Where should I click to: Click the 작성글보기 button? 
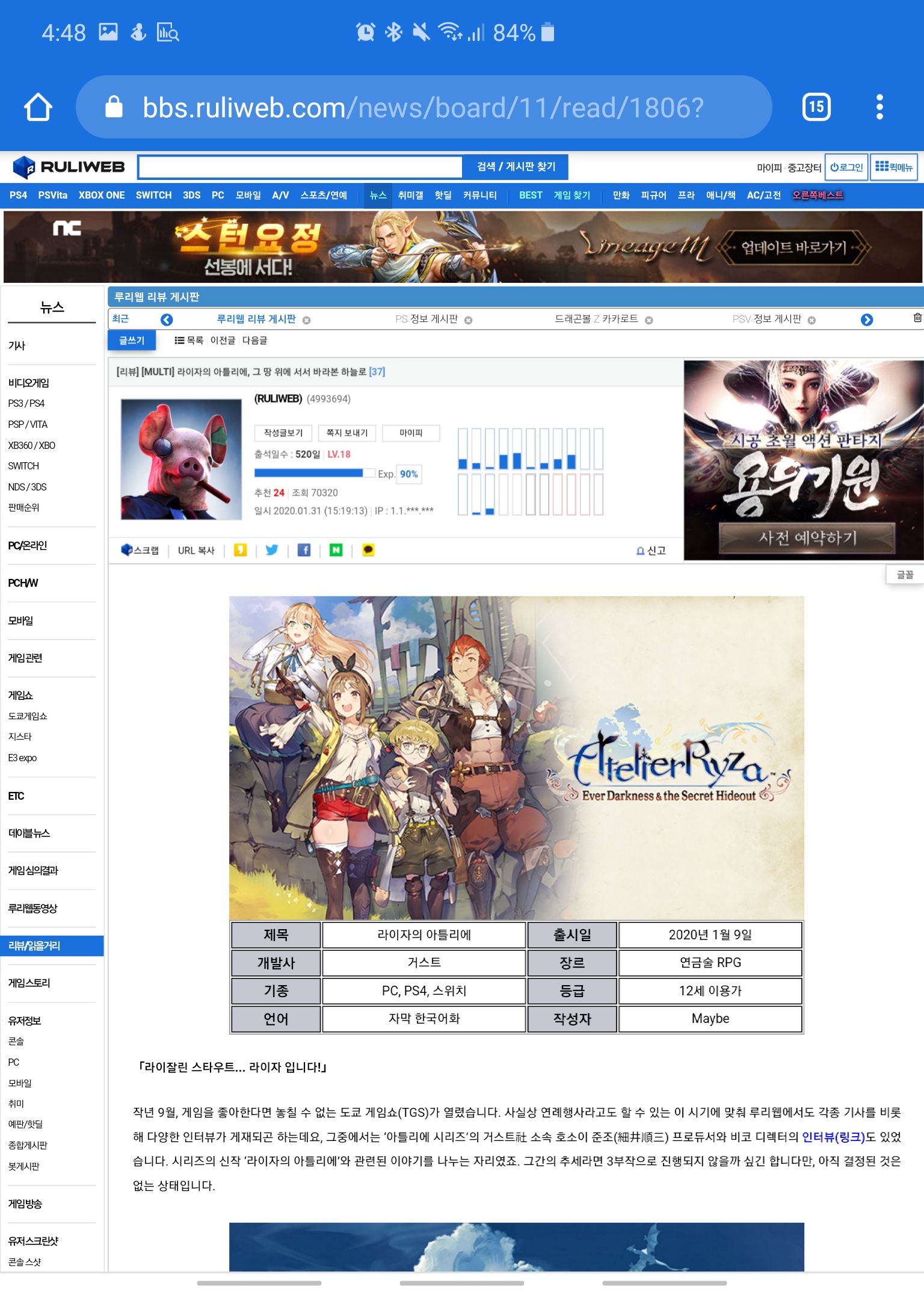point(283,433)
